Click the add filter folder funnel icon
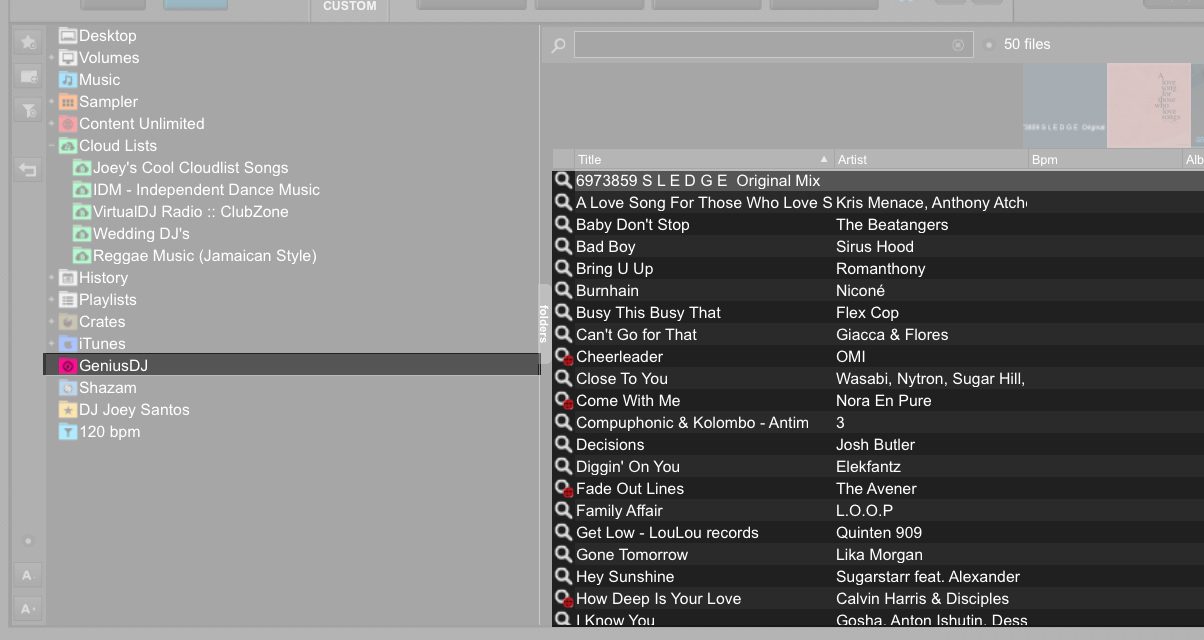Screen dimensions: 1204x640 (x=28, y=111)
